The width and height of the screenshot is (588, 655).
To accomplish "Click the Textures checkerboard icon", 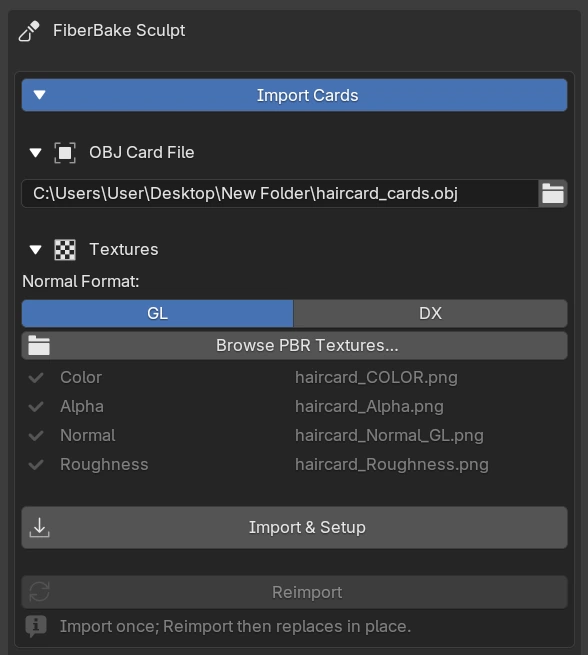I will click(65, 250).
